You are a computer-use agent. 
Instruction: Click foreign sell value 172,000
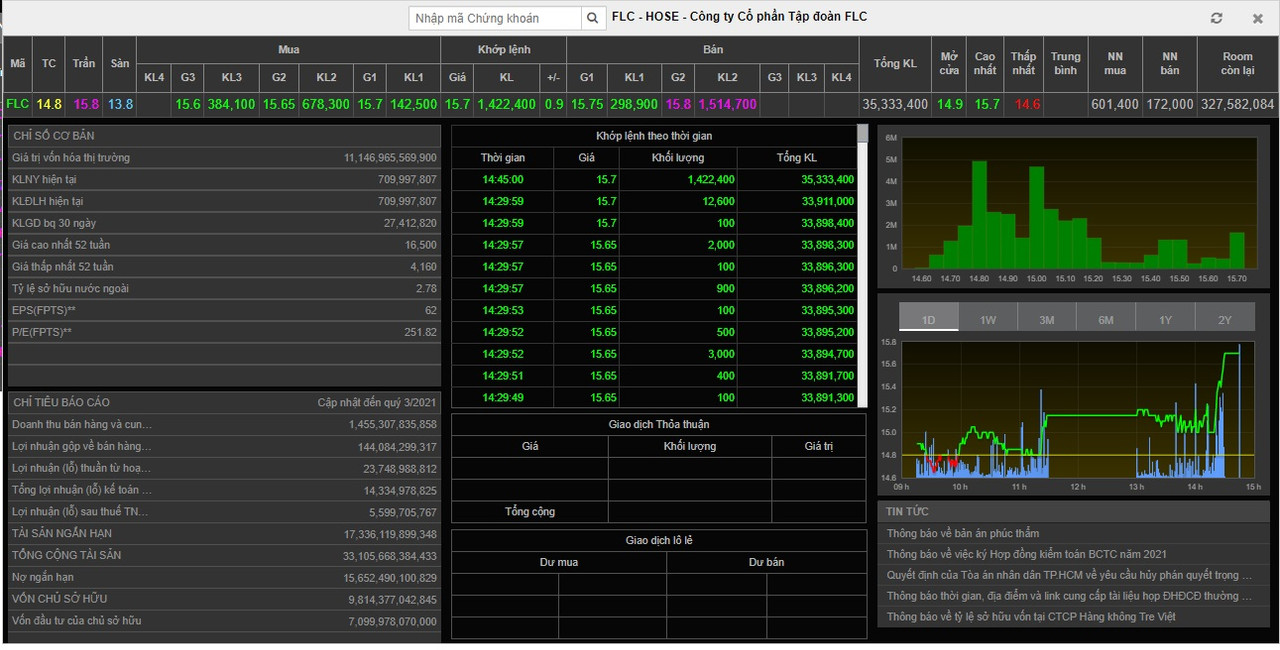click(1170, 104)
